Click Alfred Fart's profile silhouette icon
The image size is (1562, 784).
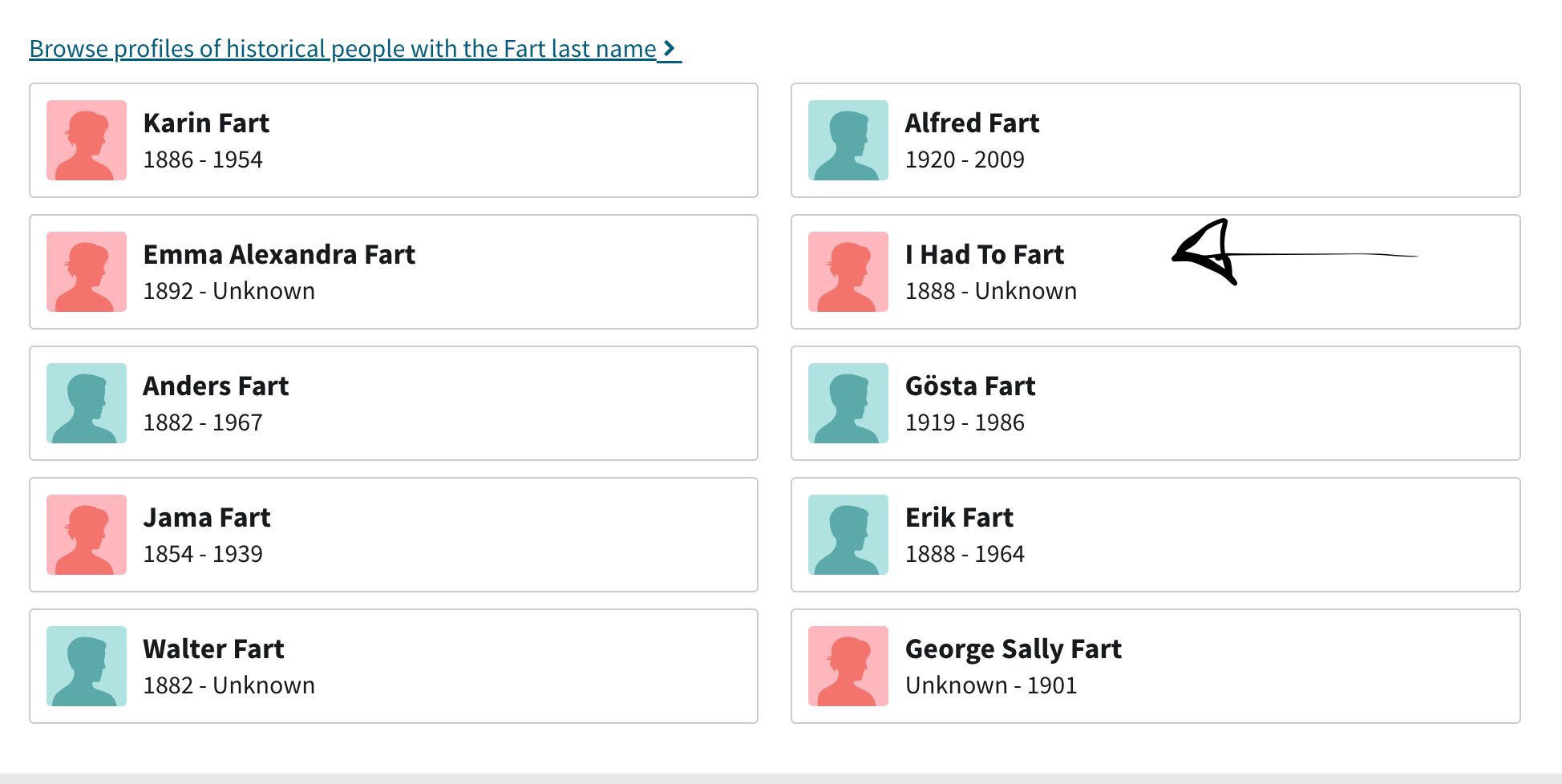[x=848, y=140]
